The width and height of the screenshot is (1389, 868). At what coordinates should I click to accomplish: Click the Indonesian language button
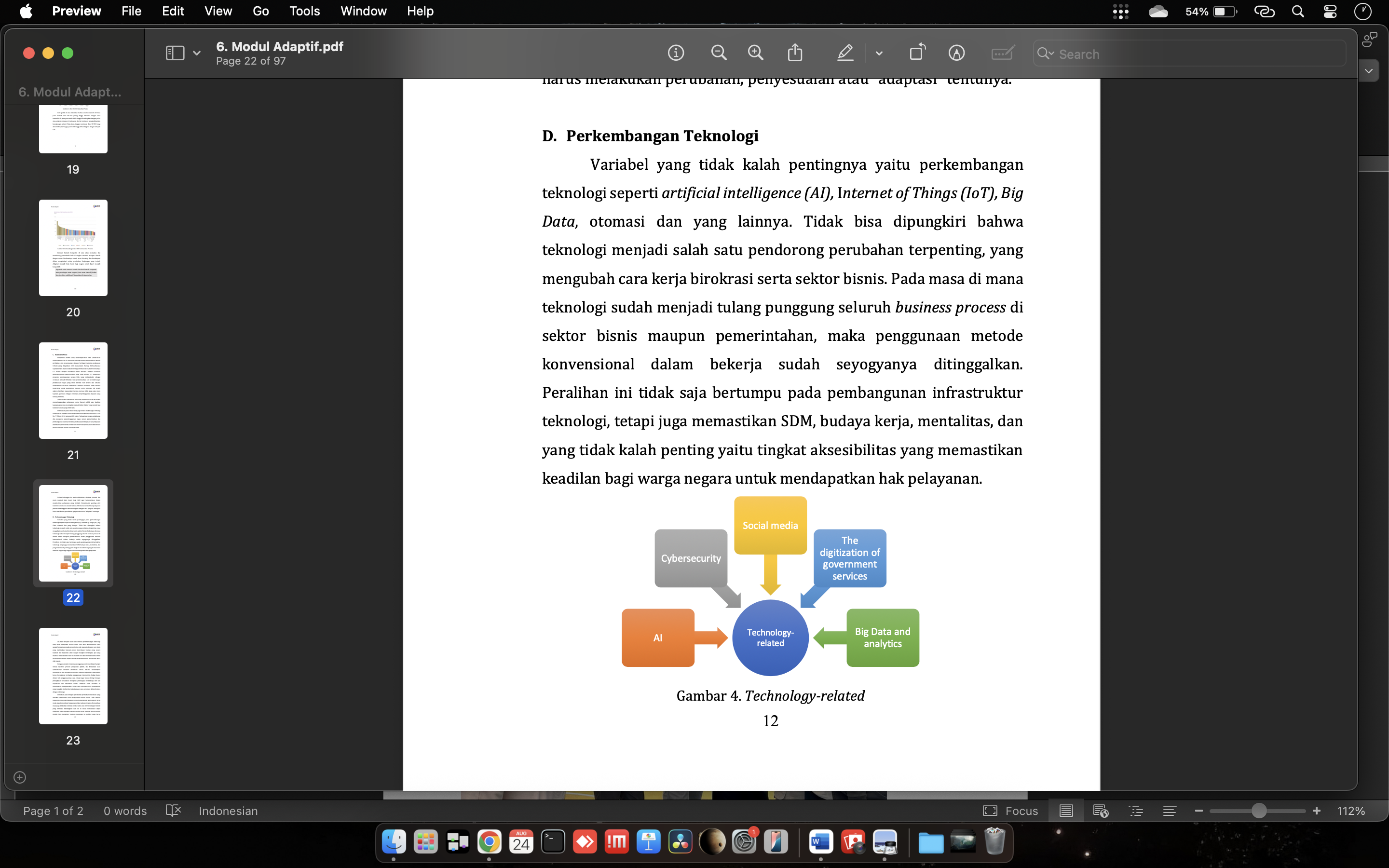[228, 811]
